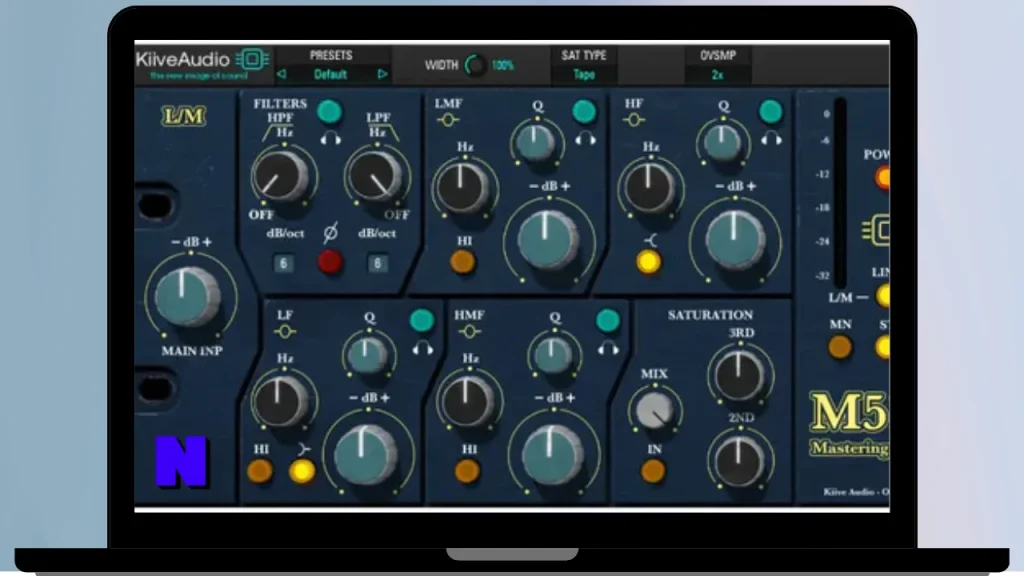Image resolution: width=1024 pixels, height=576 pixels.
Task: Click the 3RD harmonic saturation knob
Action: tap(740, 375)
